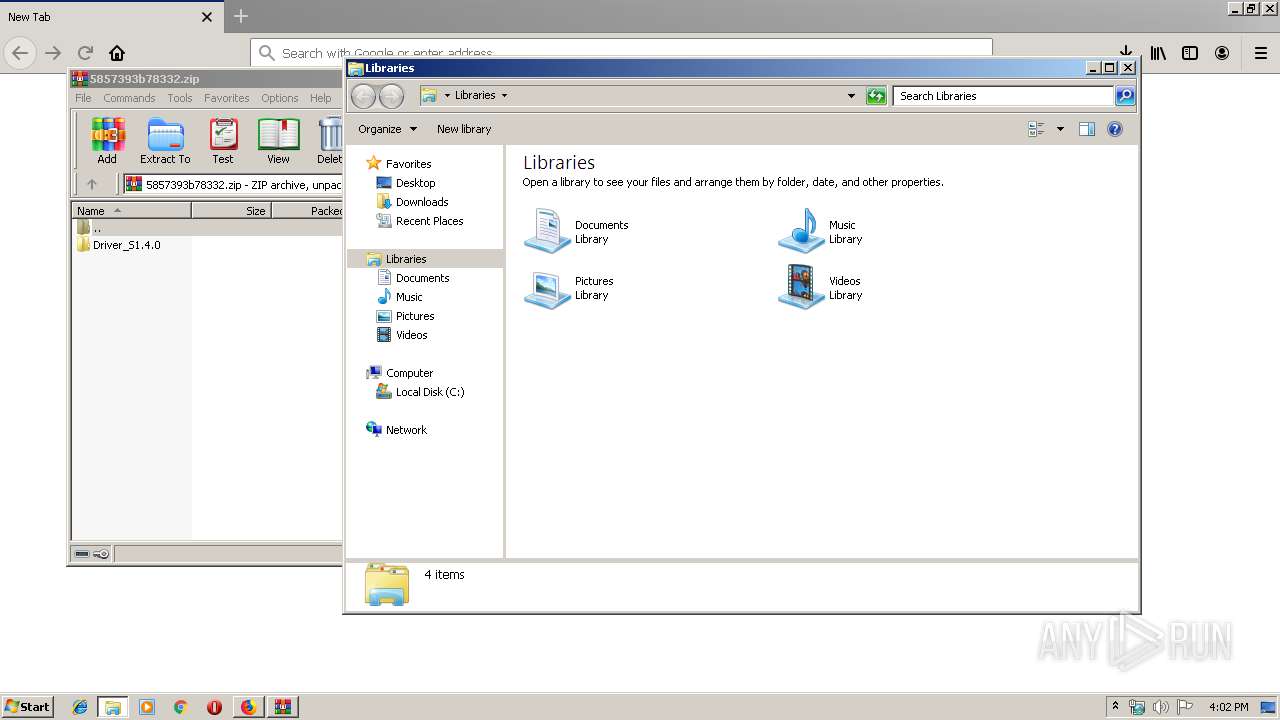Image resolution: width=1280 pixels, height=720 pixels.
Task: Click the Change your view icon
Action: point(1036,129)
